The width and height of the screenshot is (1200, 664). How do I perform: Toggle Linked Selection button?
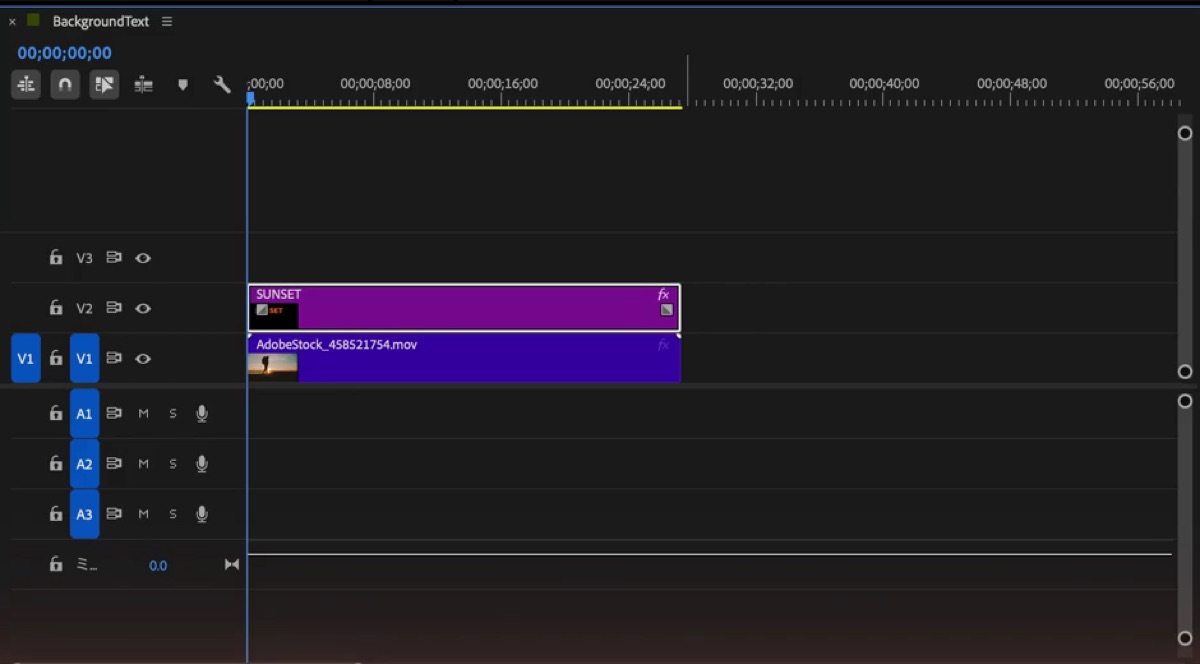click(104, 85)
